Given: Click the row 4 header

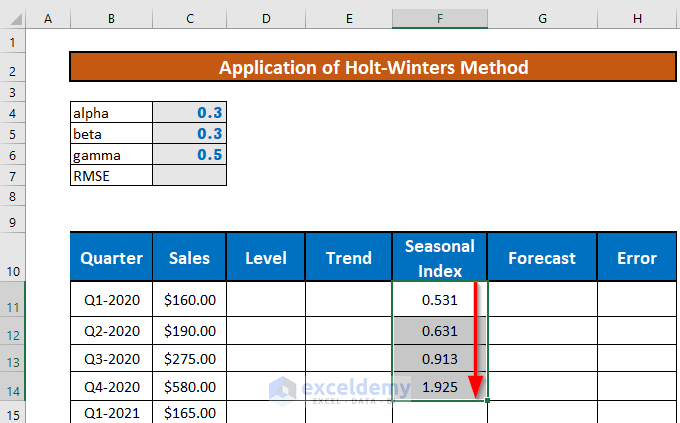Looking at the screenshot, I should click(x=12, y=112).
